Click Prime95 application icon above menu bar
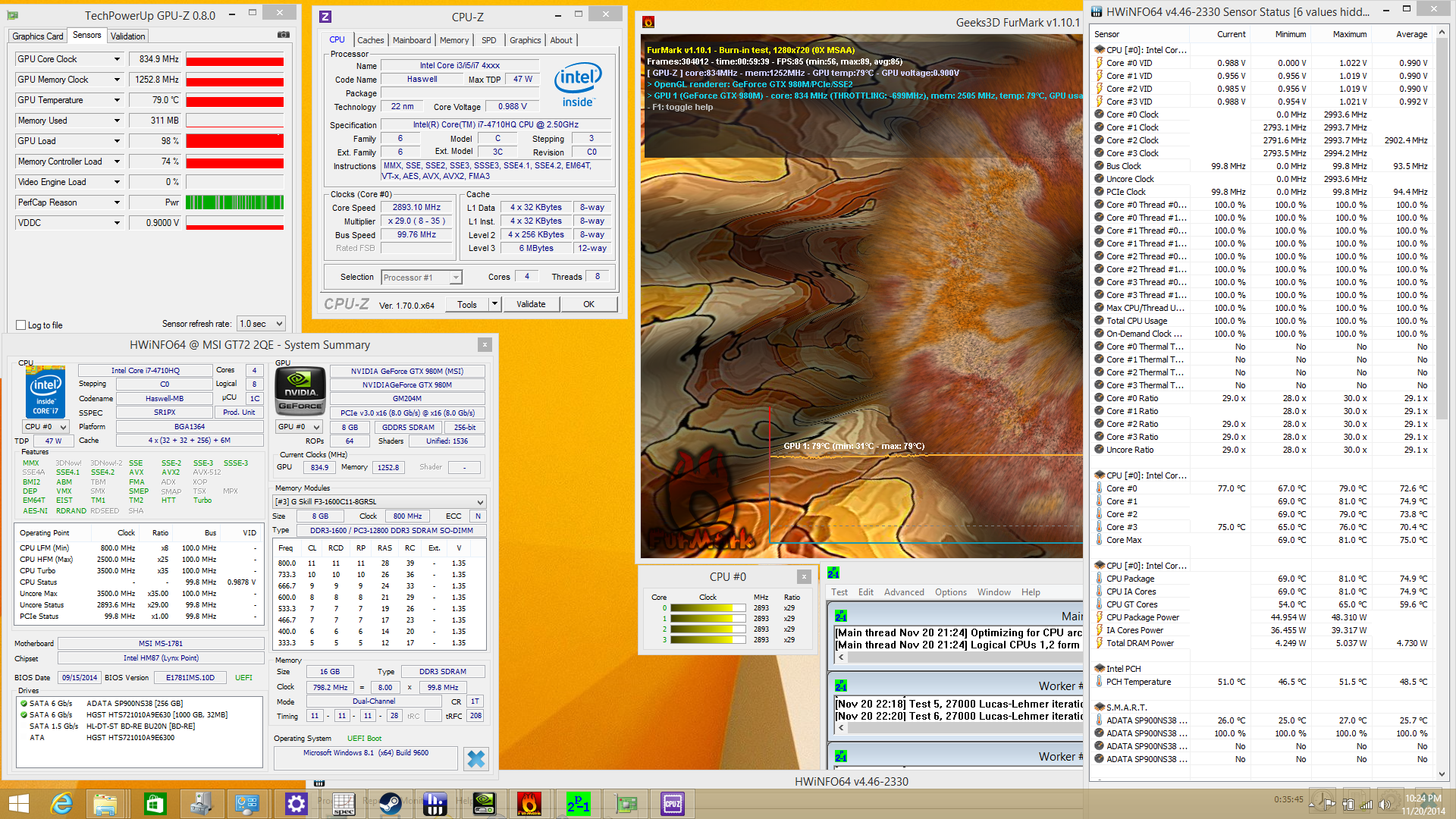Image resolution: width=1456 pixels, height=819 pixels. coord(833,573)
